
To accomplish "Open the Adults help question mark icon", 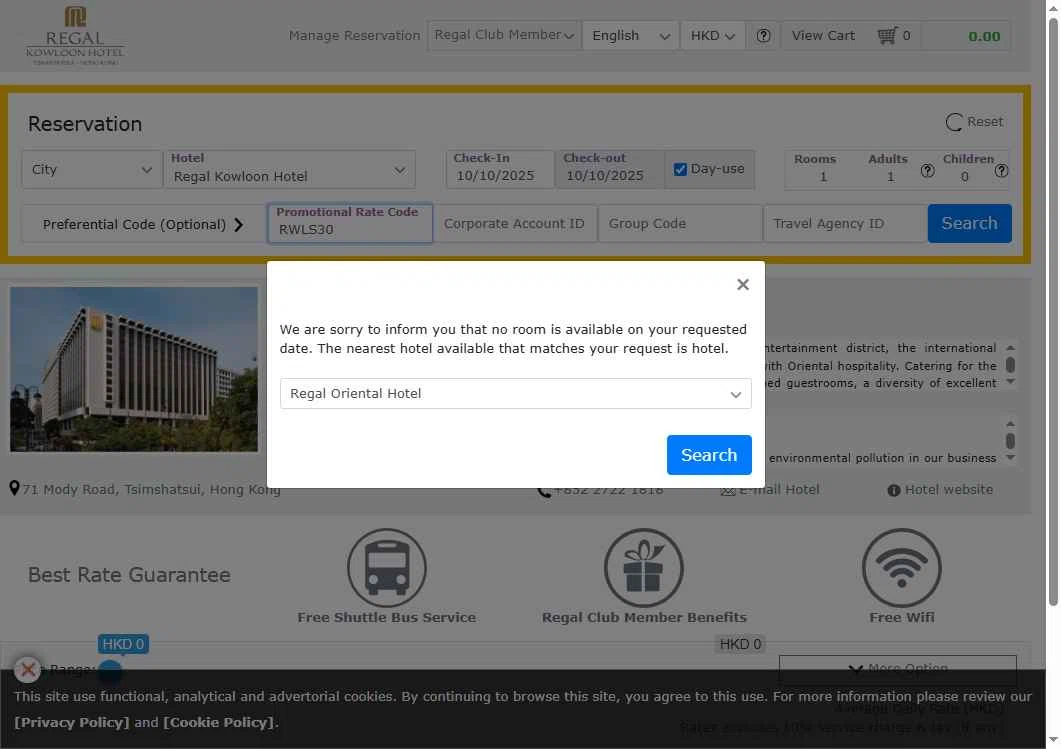I will point(927,171).
